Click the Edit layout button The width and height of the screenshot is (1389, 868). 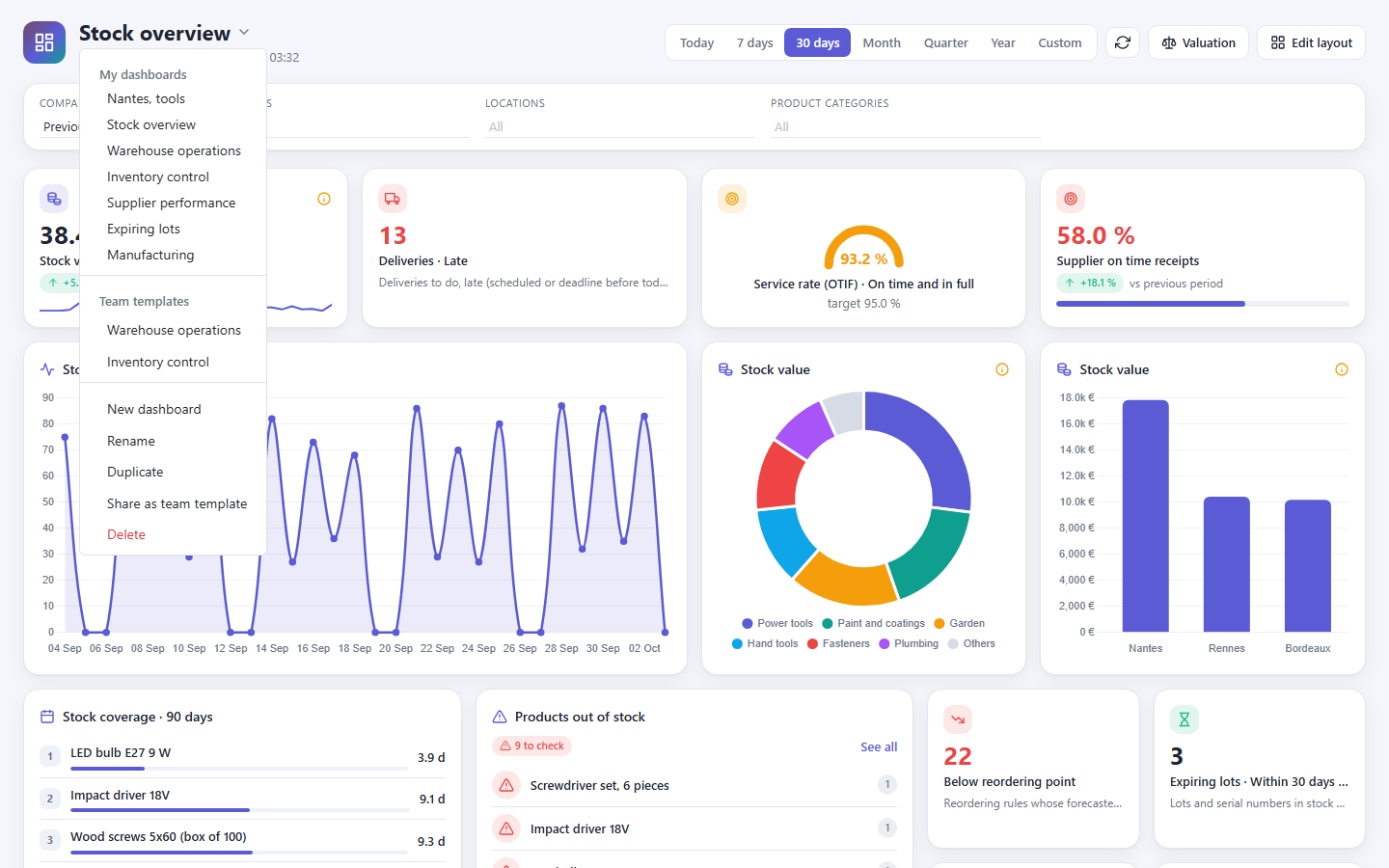point(1311,42)
